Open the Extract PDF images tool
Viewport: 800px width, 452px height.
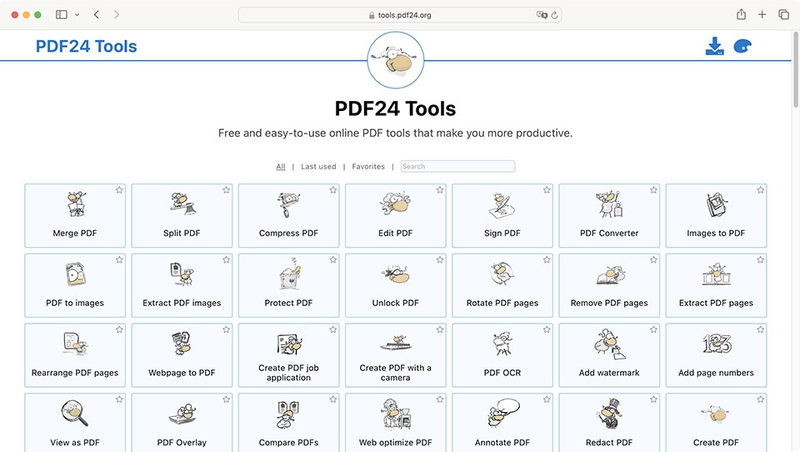pos(182,286)
